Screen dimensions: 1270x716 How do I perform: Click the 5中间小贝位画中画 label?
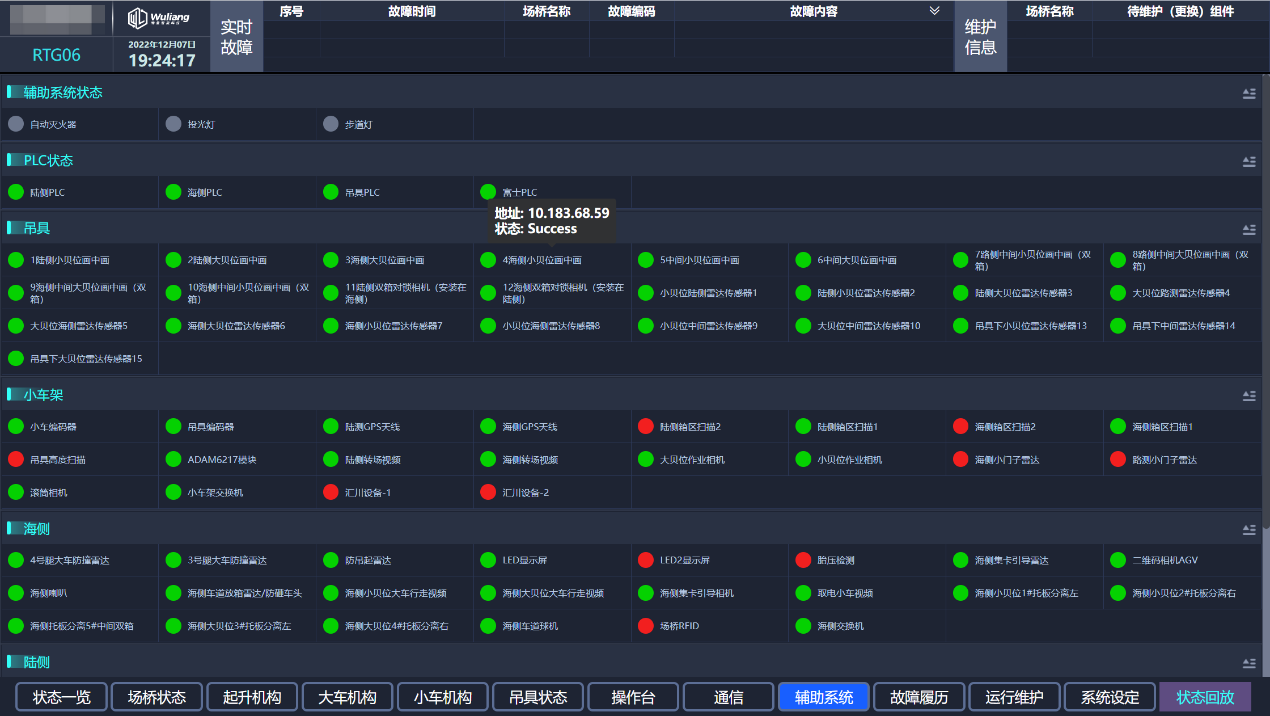coord(700,260)
